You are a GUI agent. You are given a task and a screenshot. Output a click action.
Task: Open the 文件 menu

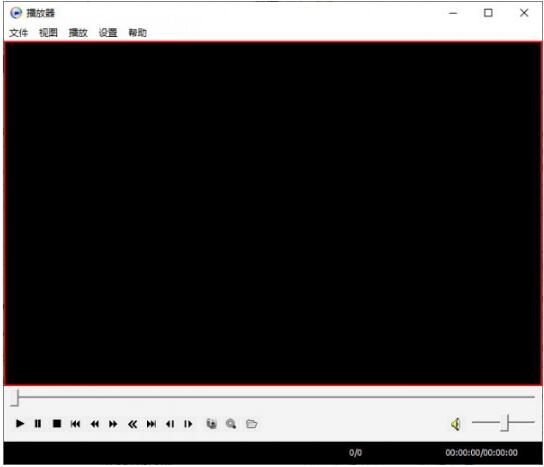pos(18,33)
